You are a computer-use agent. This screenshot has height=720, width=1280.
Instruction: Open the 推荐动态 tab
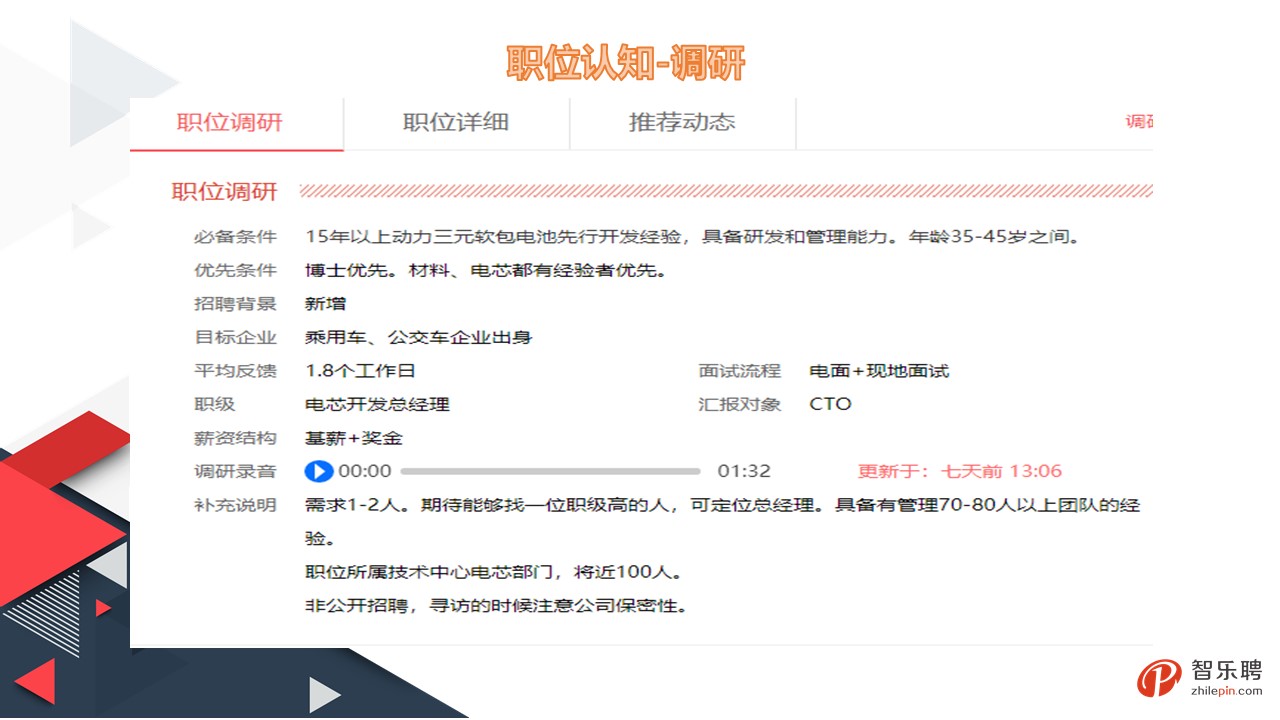[682, 123]
